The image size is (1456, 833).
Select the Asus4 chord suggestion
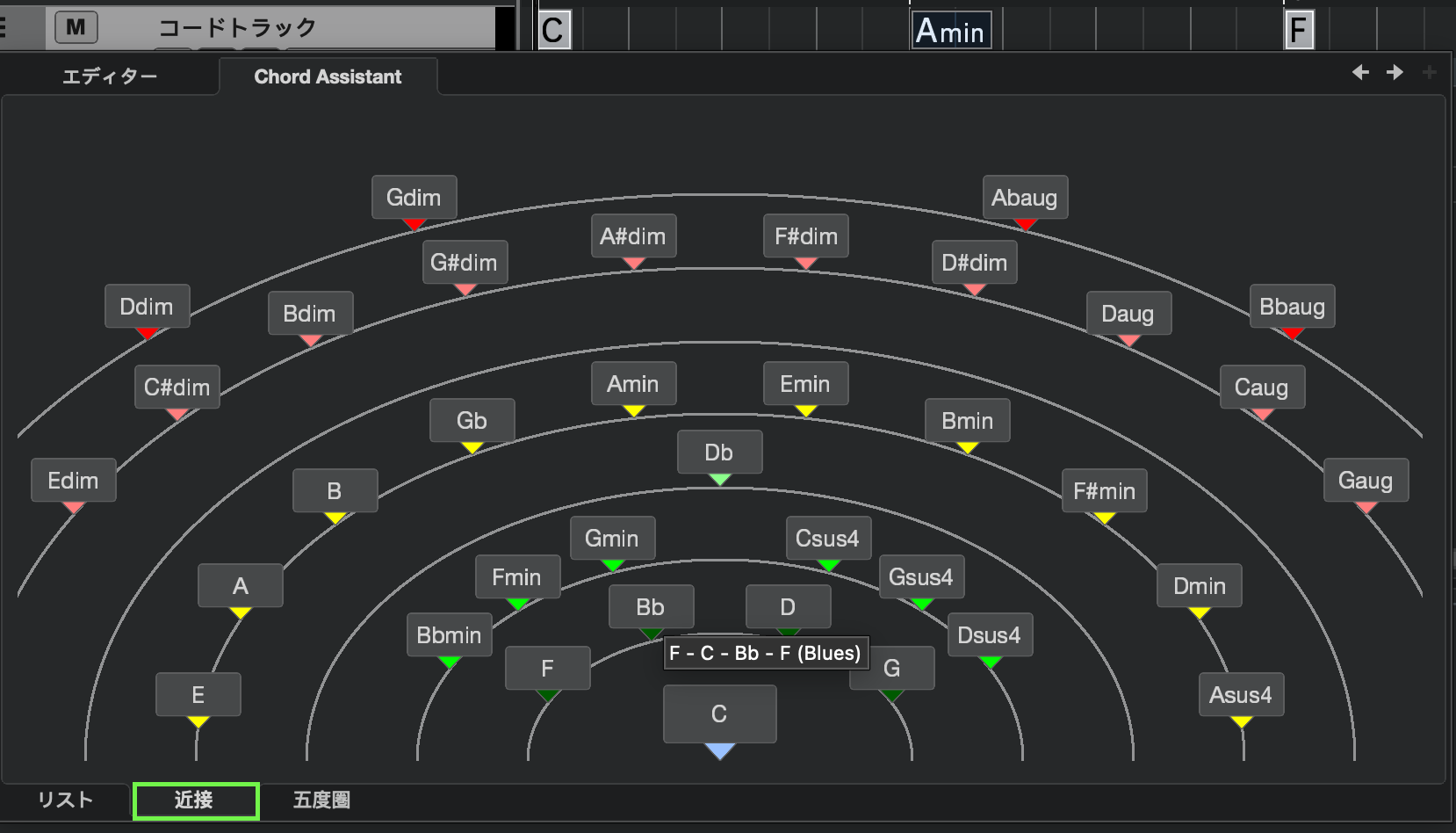(1241, 695)
